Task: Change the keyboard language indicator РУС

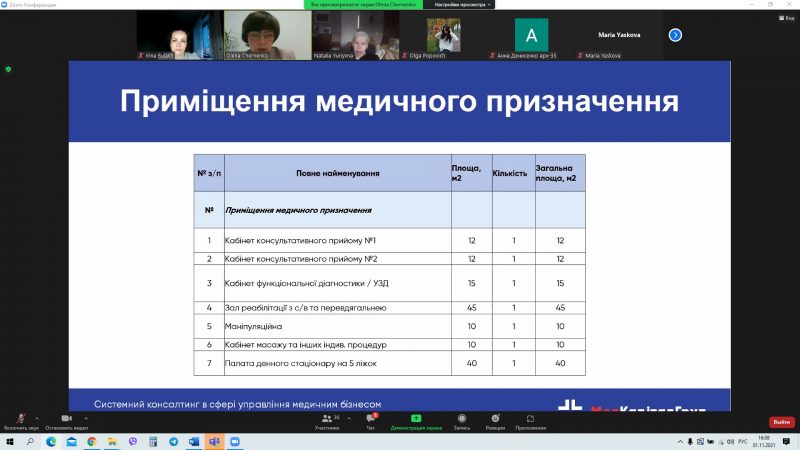Action: (x=743, y=442)
